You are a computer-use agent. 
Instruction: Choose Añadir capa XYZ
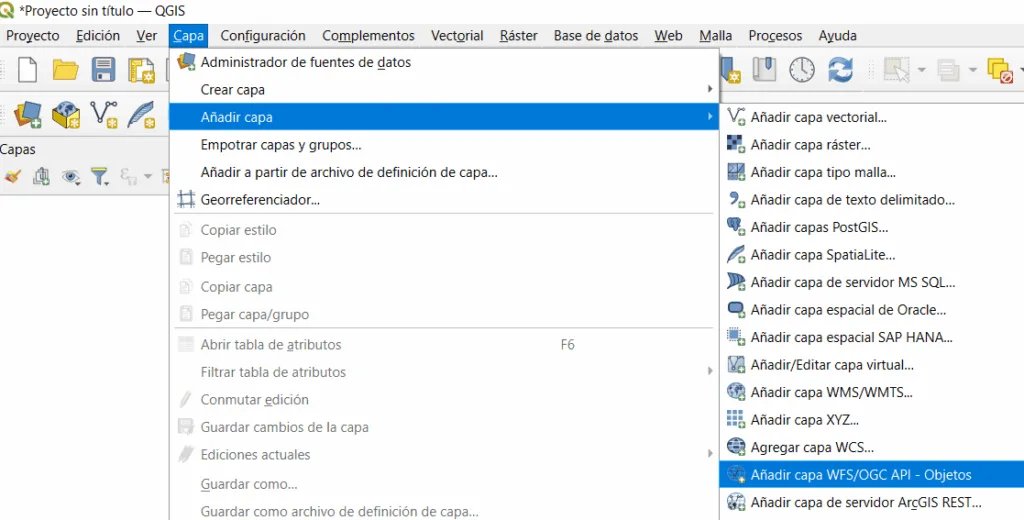point(872,419)
